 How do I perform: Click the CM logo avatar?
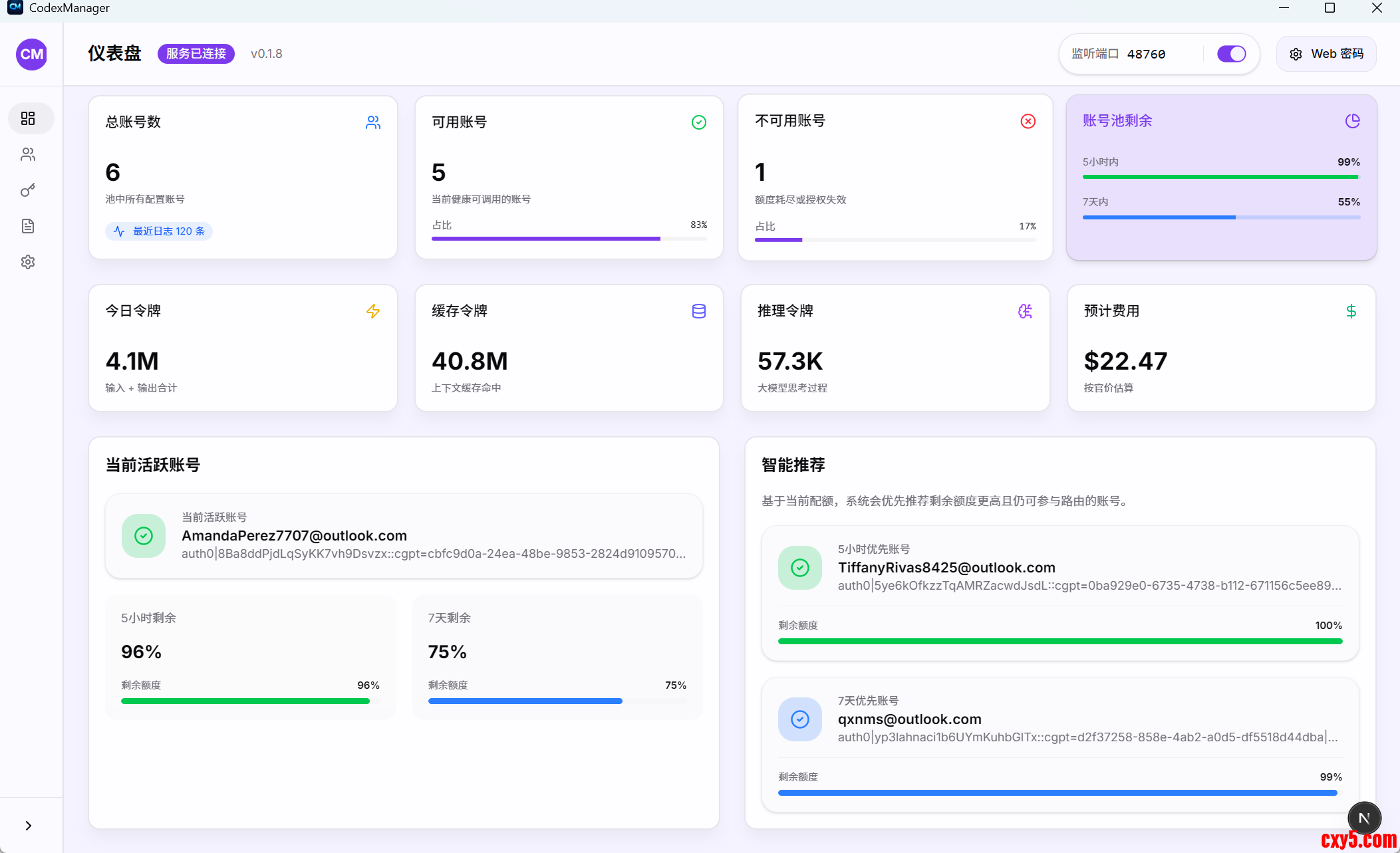31,54
